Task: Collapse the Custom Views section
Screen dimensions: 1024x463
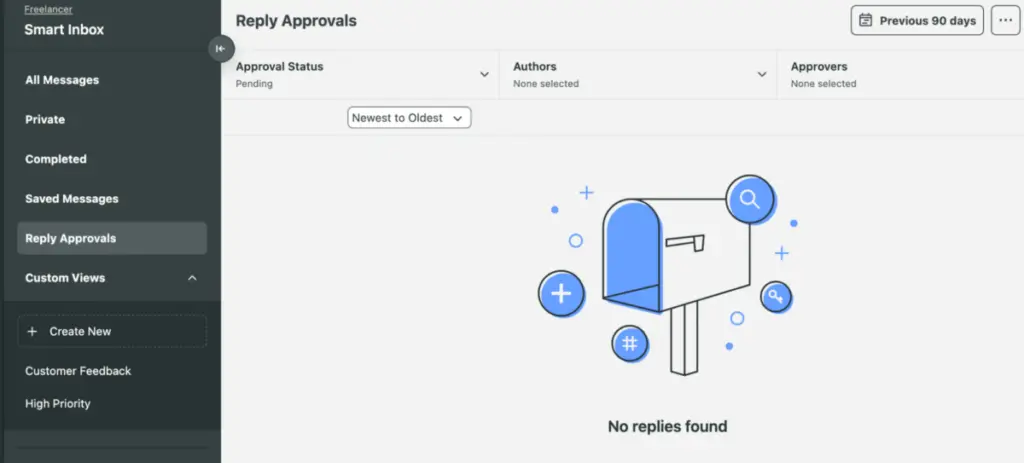Action: point(193,278)
